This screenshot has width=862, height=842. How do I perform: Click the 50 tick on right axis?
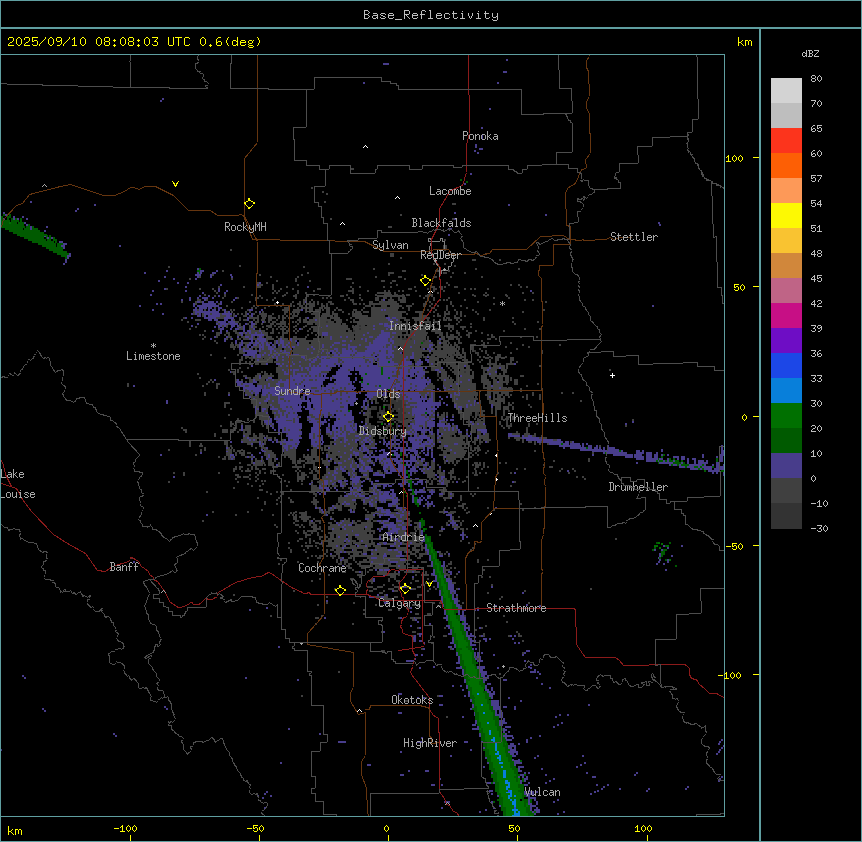(x=739, y=287)
